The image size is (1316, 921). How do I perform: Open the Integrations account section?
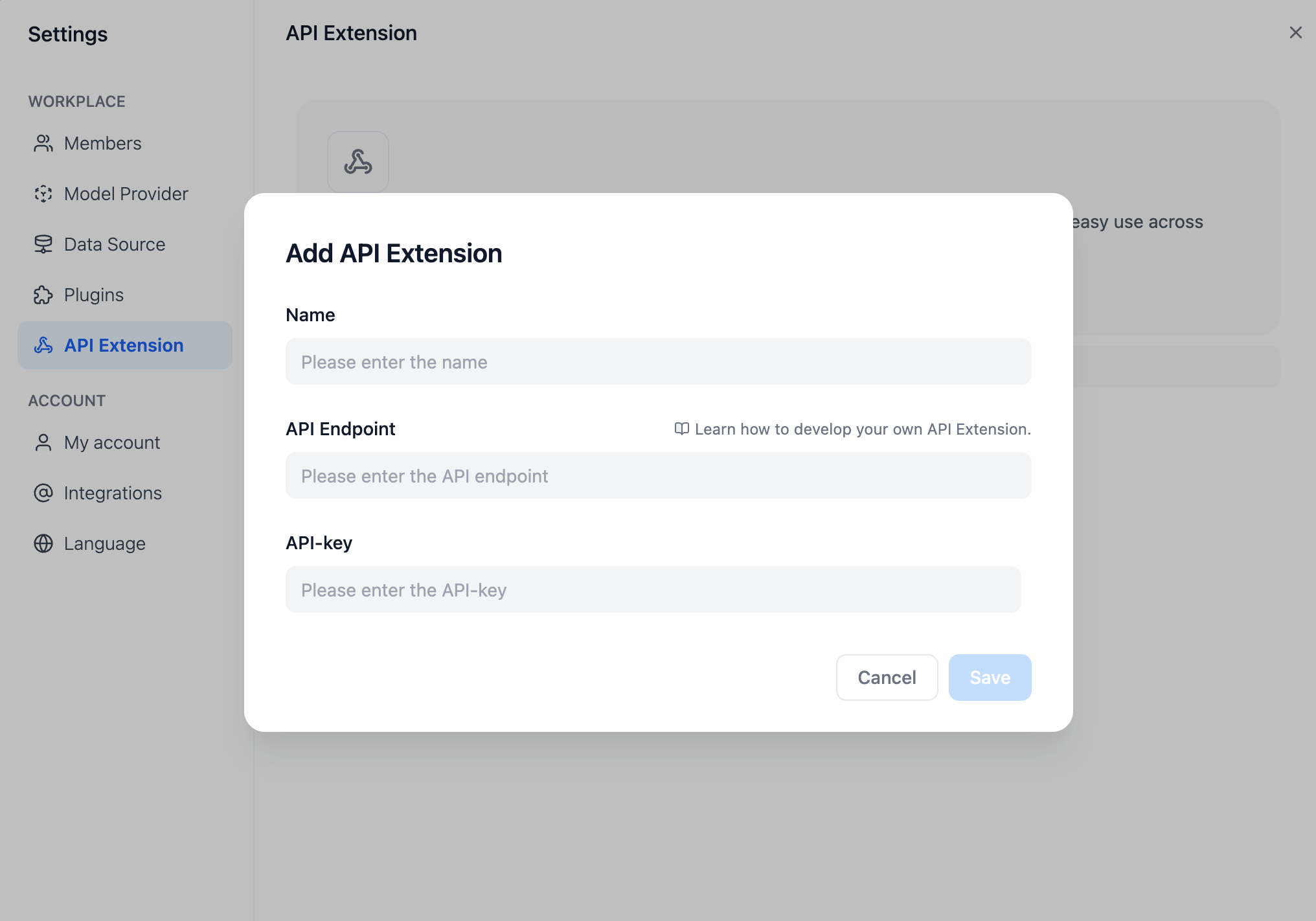113,493
